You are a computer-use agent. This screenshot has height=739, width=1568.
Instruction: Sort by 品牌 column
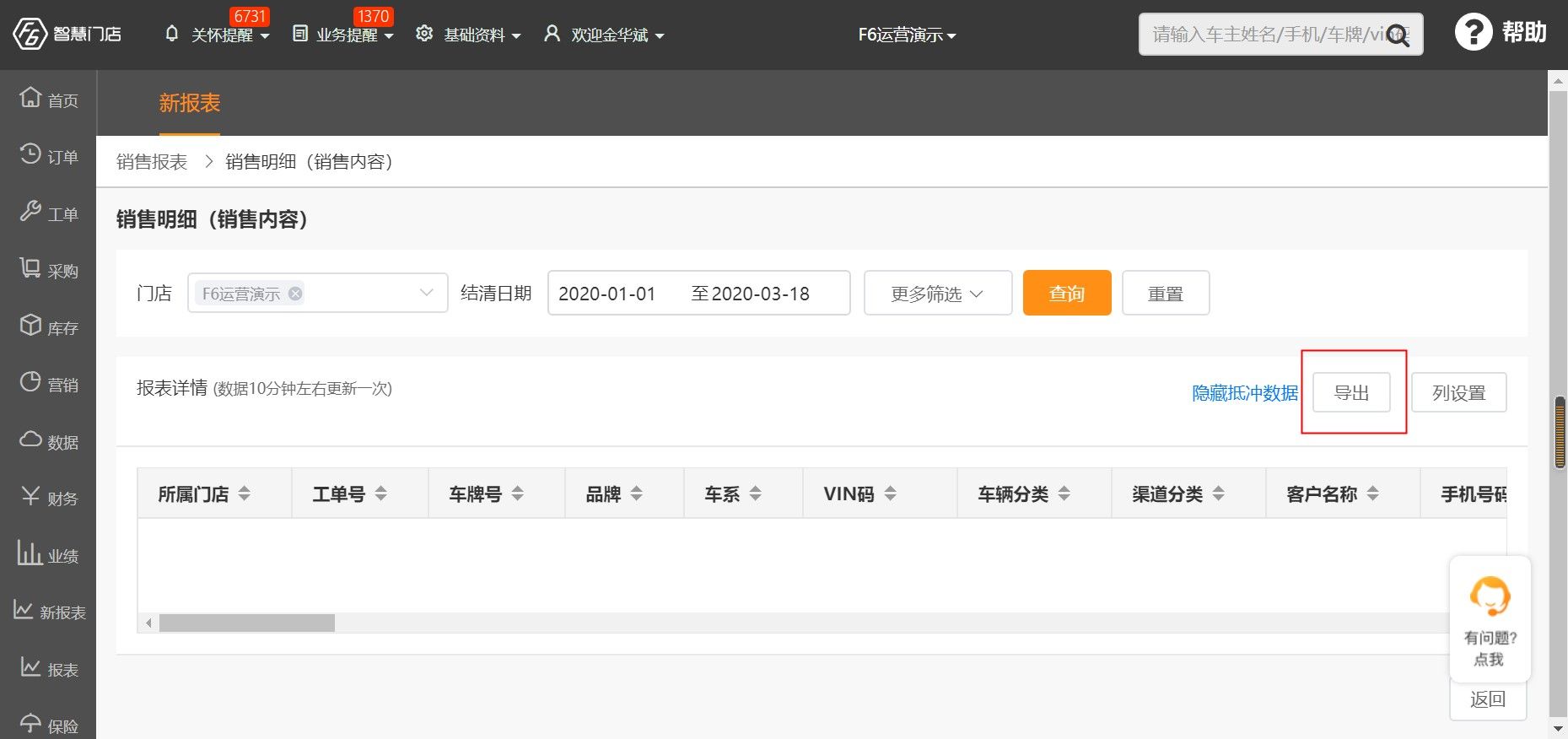636,494
